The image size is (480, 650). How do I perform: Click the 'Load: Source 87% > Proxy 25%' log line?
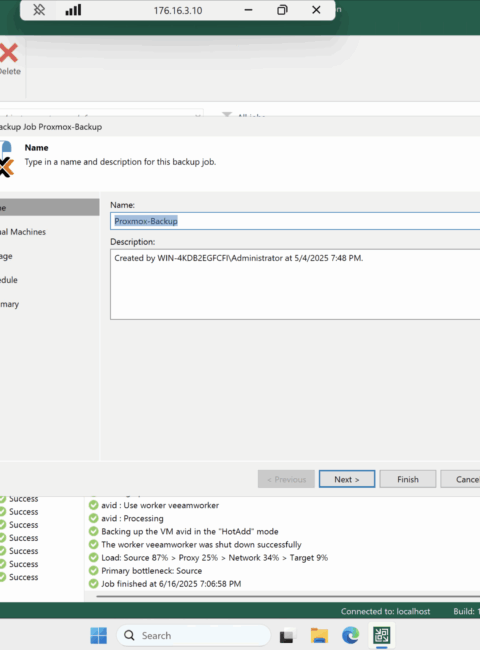[215, 558]
